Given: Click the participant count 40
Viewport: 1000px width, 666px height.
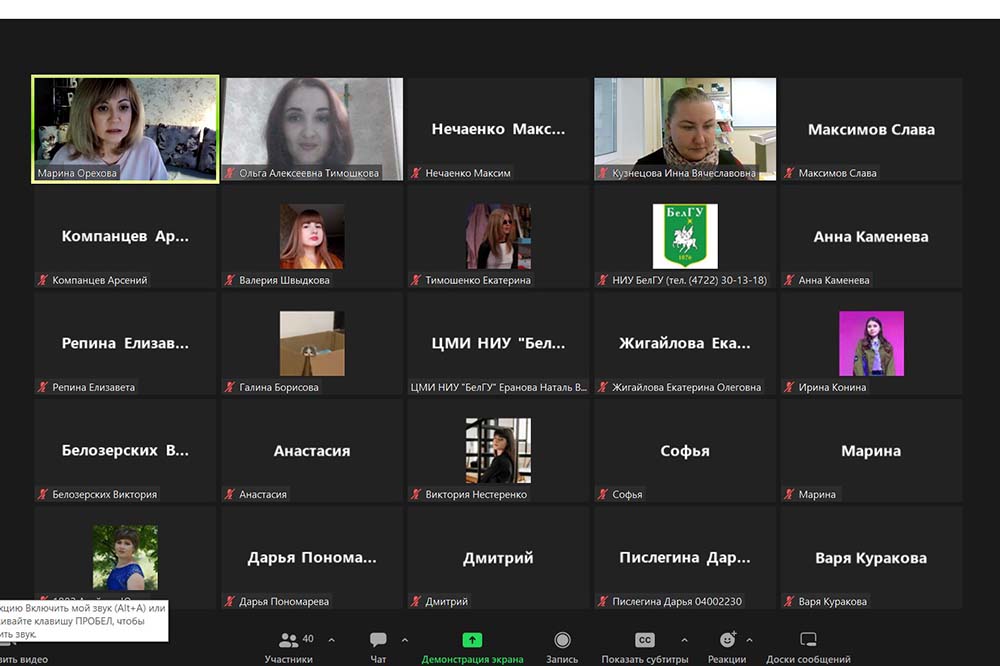Looking at the screenshot, I should coord(308,639).
